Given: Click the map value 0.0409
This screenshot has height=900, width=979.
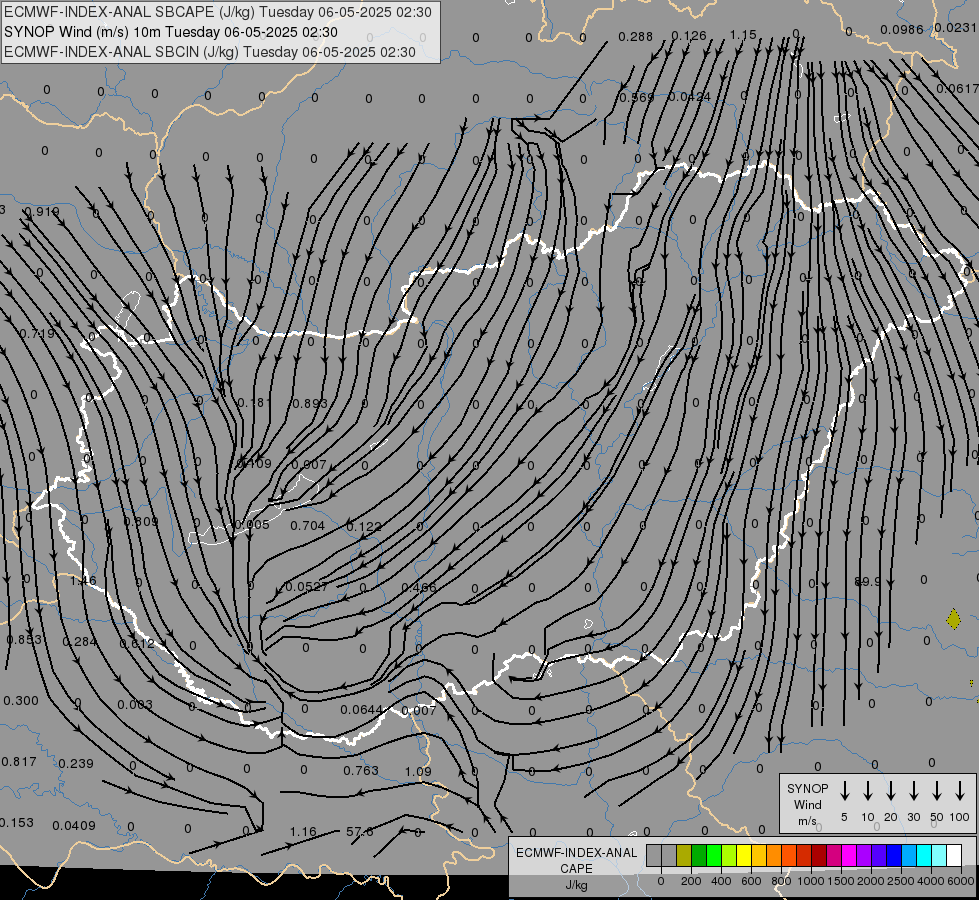Looking at the screenshot, I should coord(74,826).
